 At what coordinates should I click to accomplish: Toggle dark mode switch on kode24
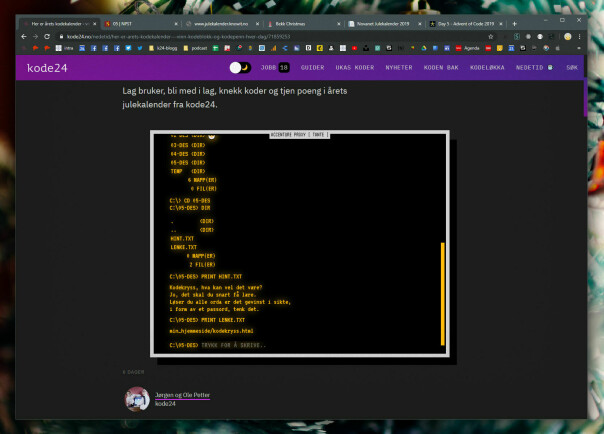240,68
